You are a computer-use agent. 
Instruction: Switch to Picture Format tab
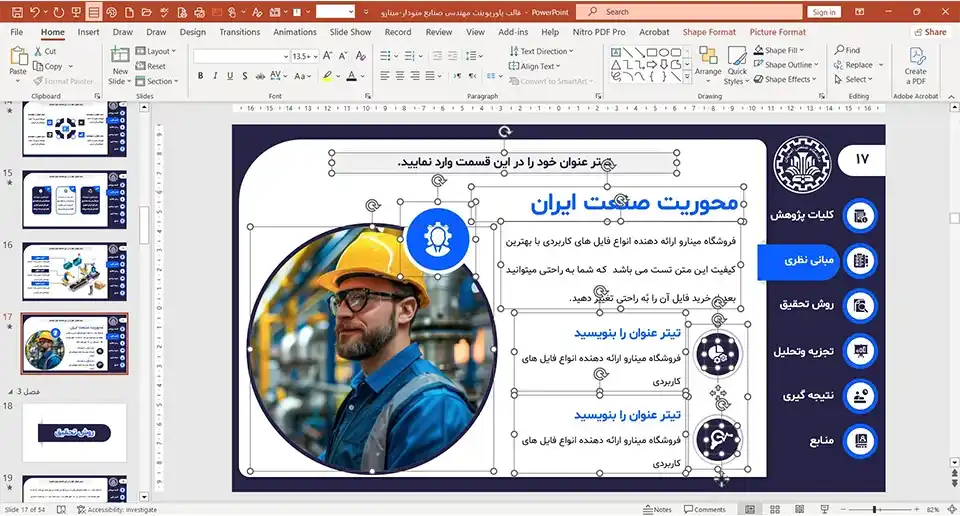coord(778,32)
